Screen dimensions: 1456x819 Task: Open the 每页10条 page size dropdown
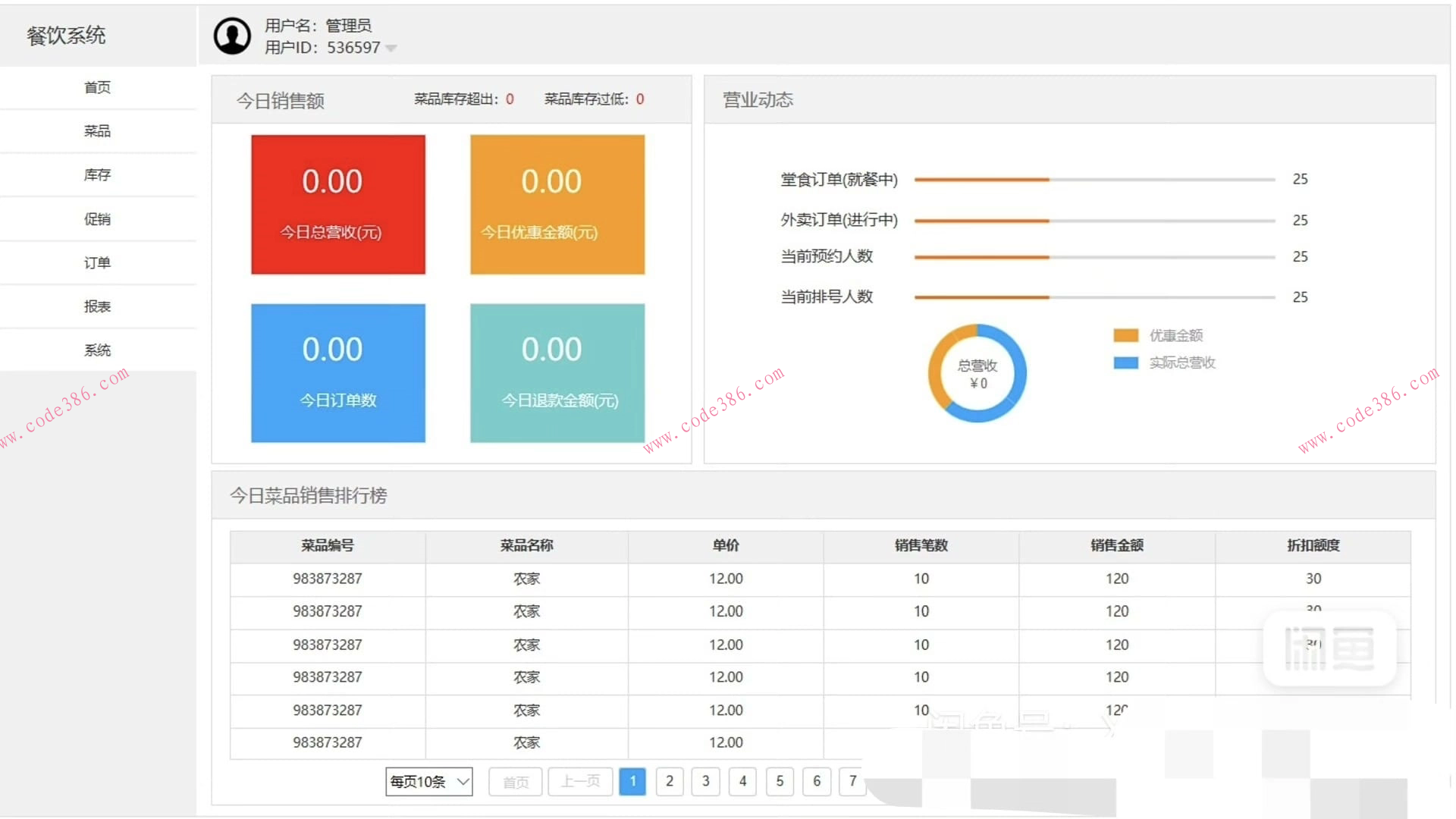click(x=428, y=781)
